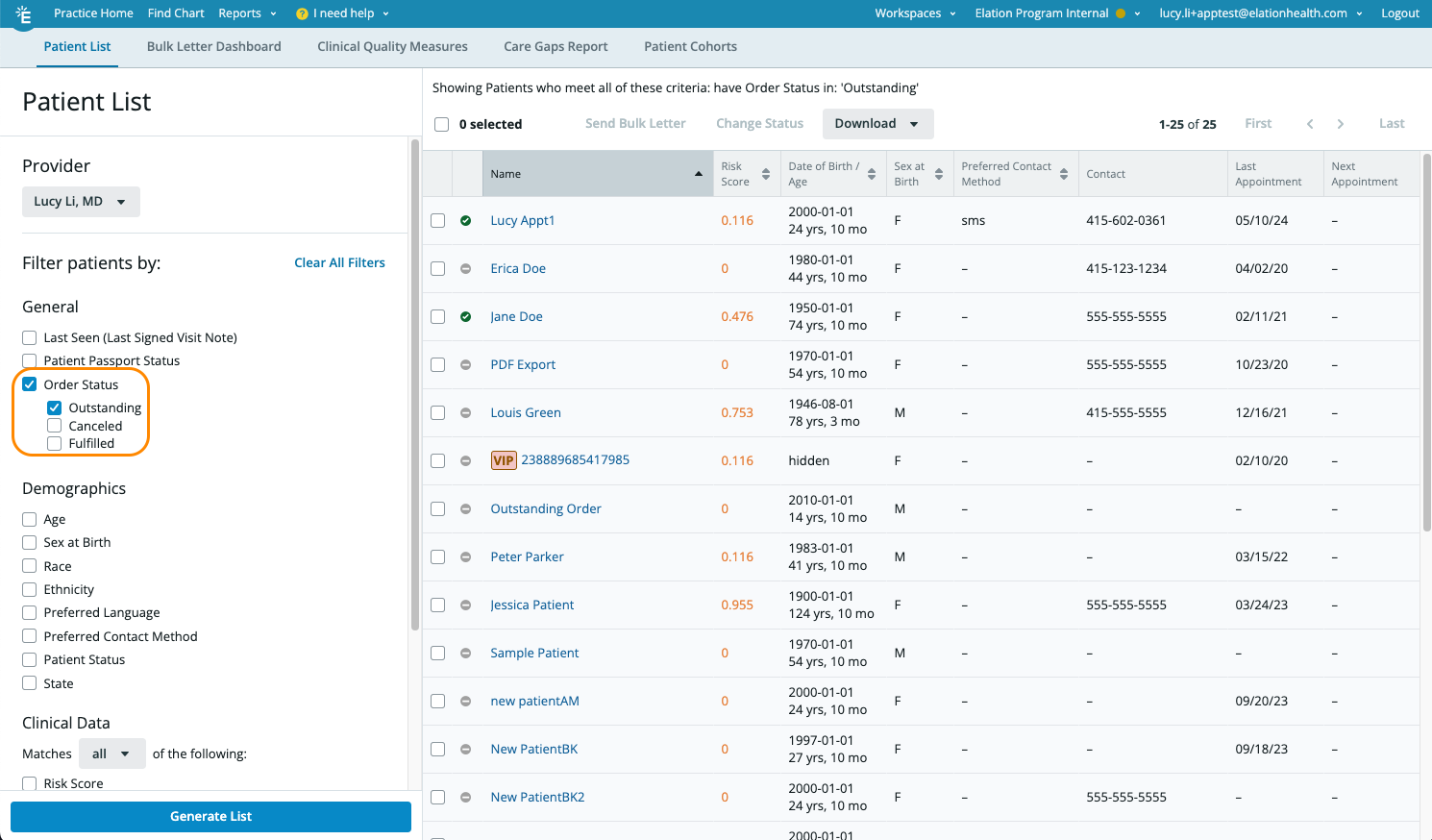Click gray status icon for Erica Doe
This screenshot has width=1432, height=840.
point(466,268)
